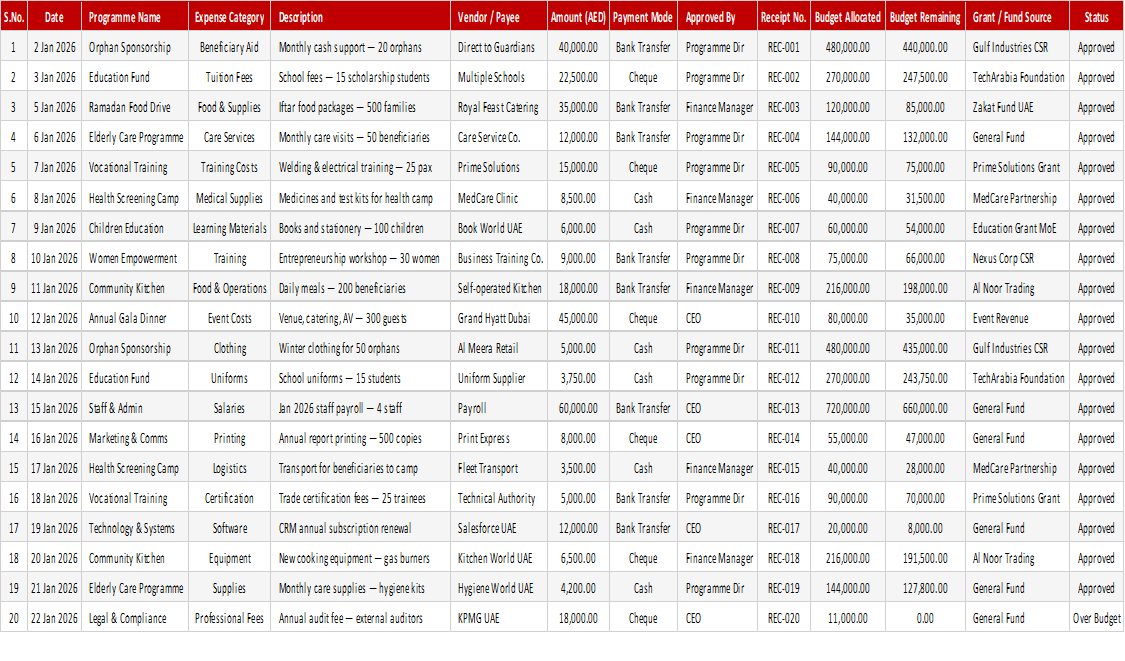Select the 'Fleet Transport' vendor cell
The image size is (1125, 661).
click(x=499, y=469)
